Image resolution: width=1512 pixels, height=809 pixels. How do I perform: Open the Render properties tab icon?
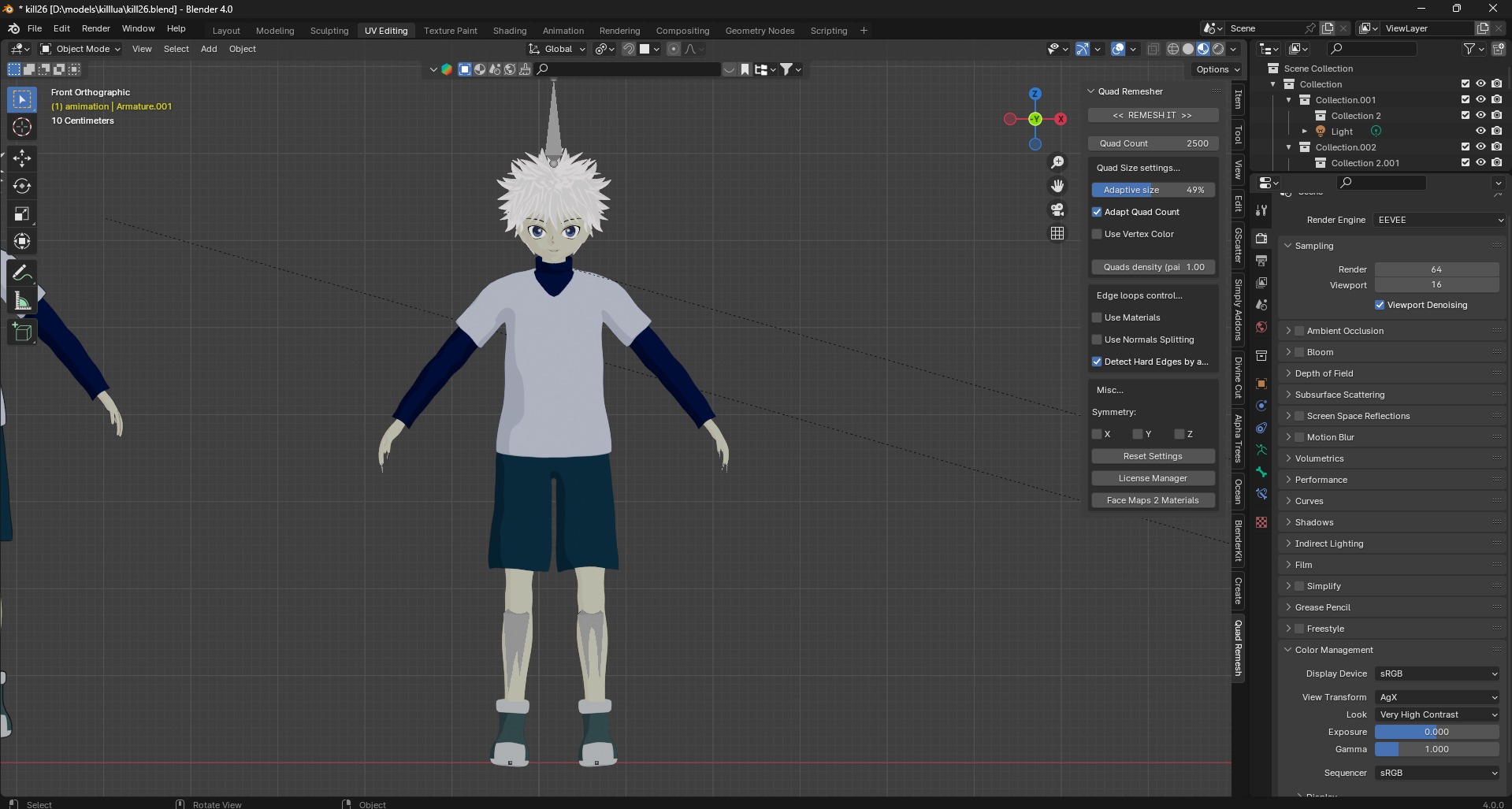pos(1261,238)
